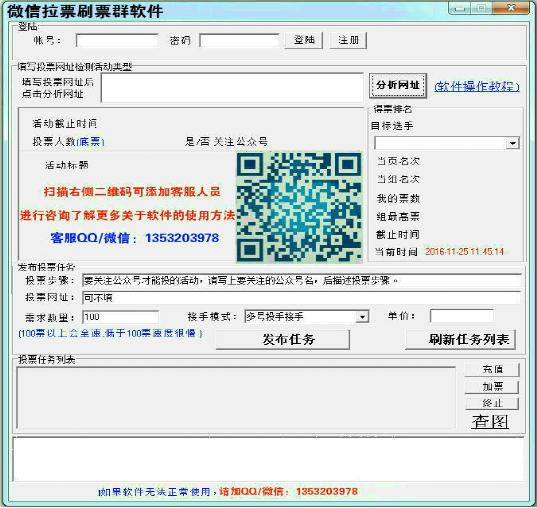The width and height of the screenshot is (537, 508).
Task: Click the 扫描右侧二维码可添加客服人员 red text
Action: click(x=132, y=192)
